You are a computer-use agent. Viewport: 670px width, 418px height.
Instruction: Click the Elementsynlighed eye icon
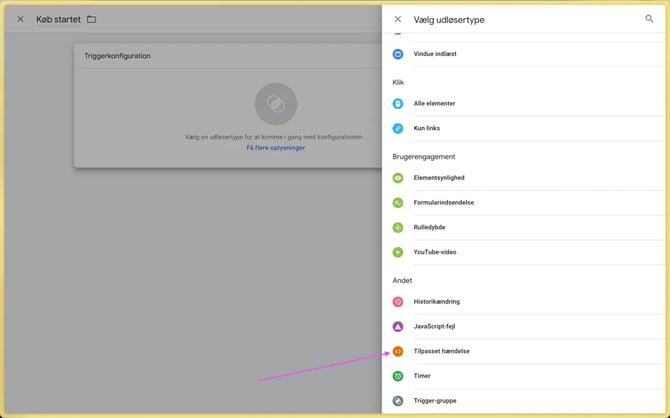coord(398,178)
